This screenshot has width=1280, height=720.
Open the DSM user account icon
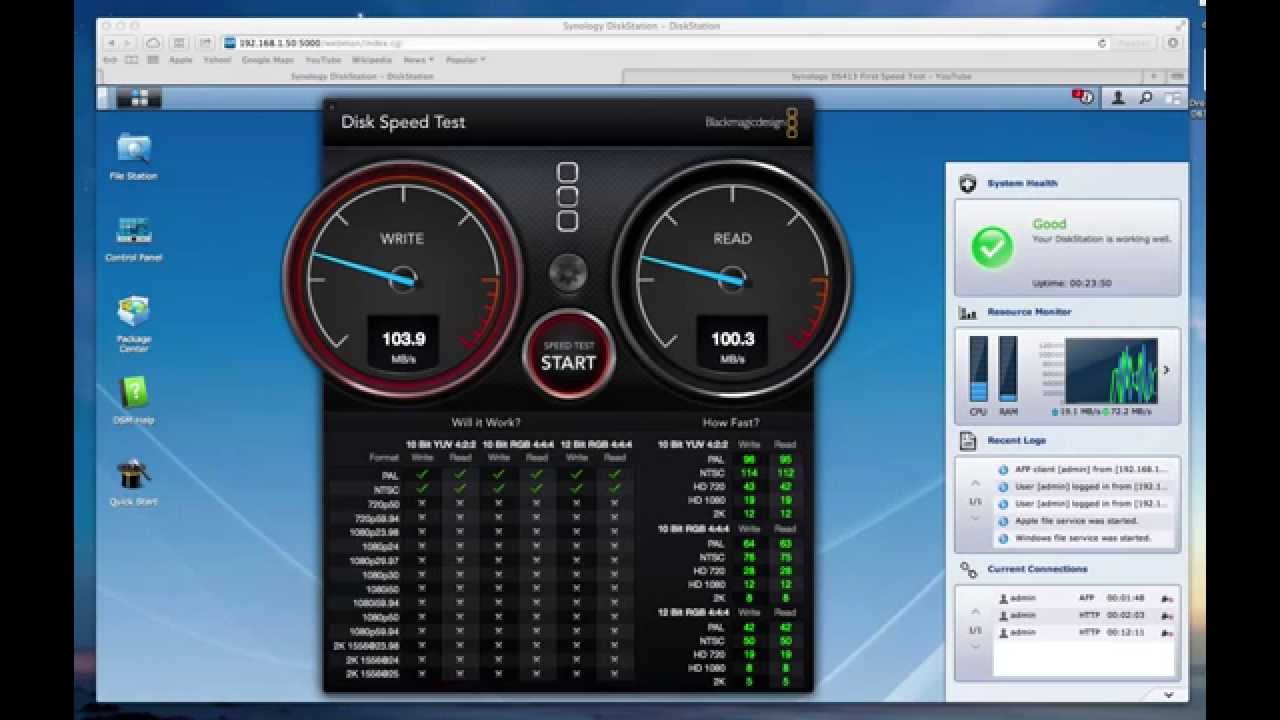(x=1118, y=98)
